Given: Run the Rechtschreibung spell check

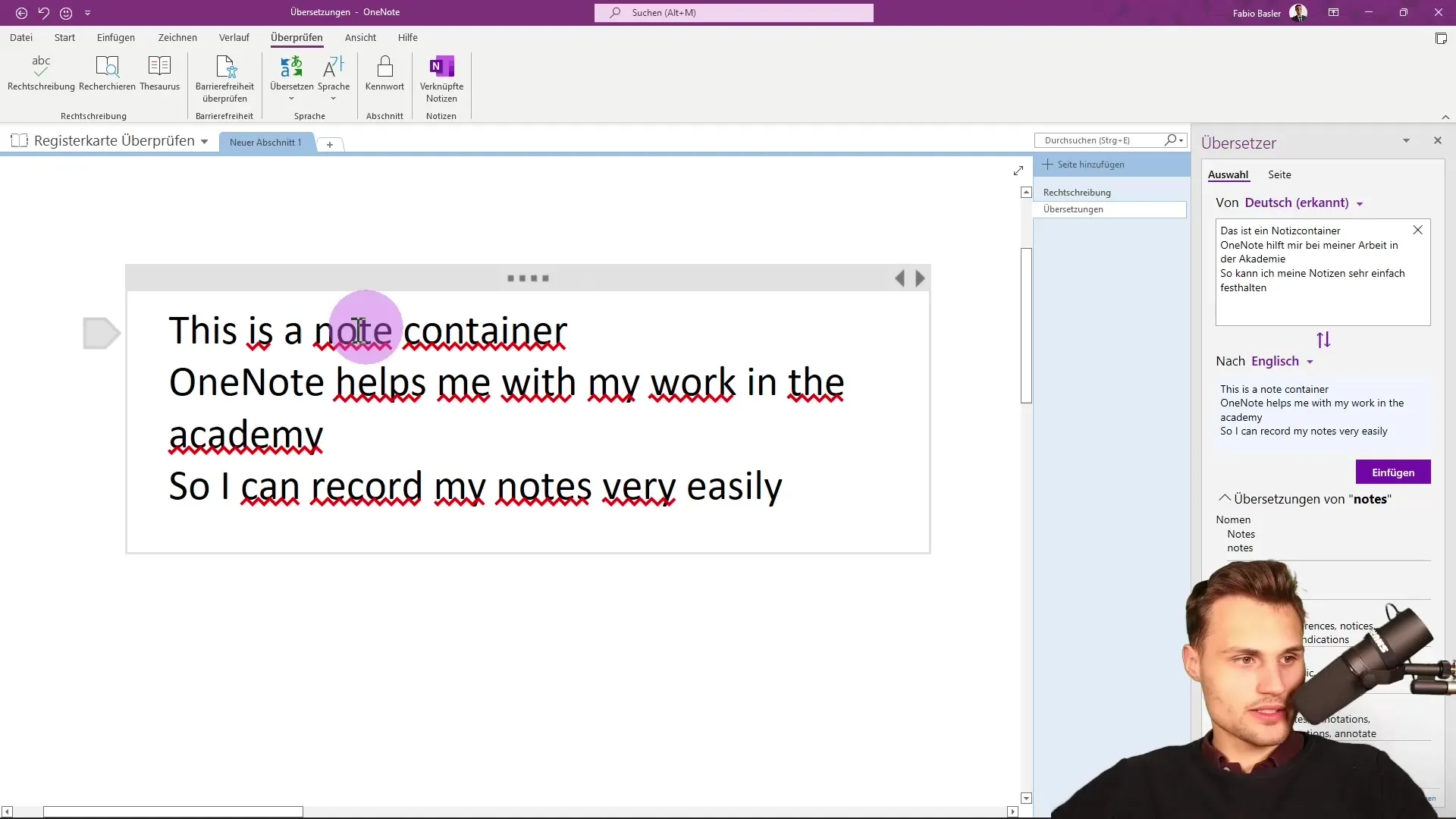Looking at the screenshot, I should [41, 74].
